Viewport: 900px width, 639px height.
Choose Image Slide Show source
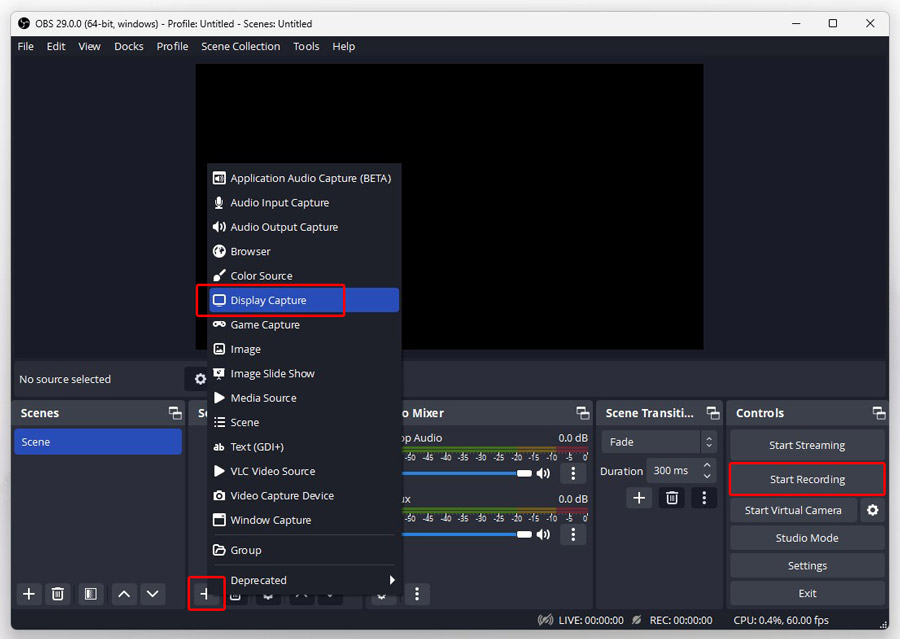point(304,374)
